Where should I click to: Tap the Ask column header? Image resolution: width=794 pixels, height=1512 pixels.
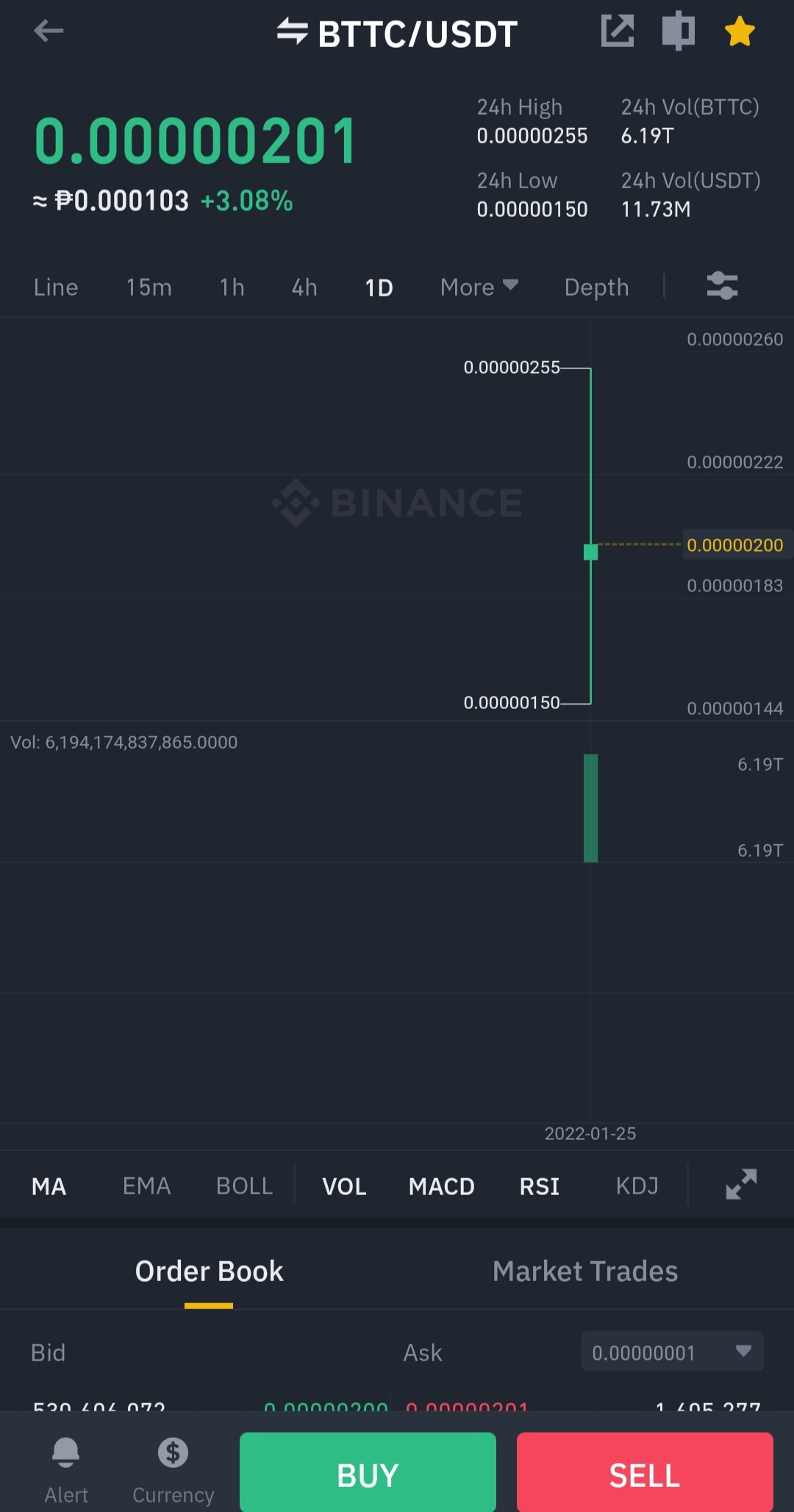(423, 1352)
